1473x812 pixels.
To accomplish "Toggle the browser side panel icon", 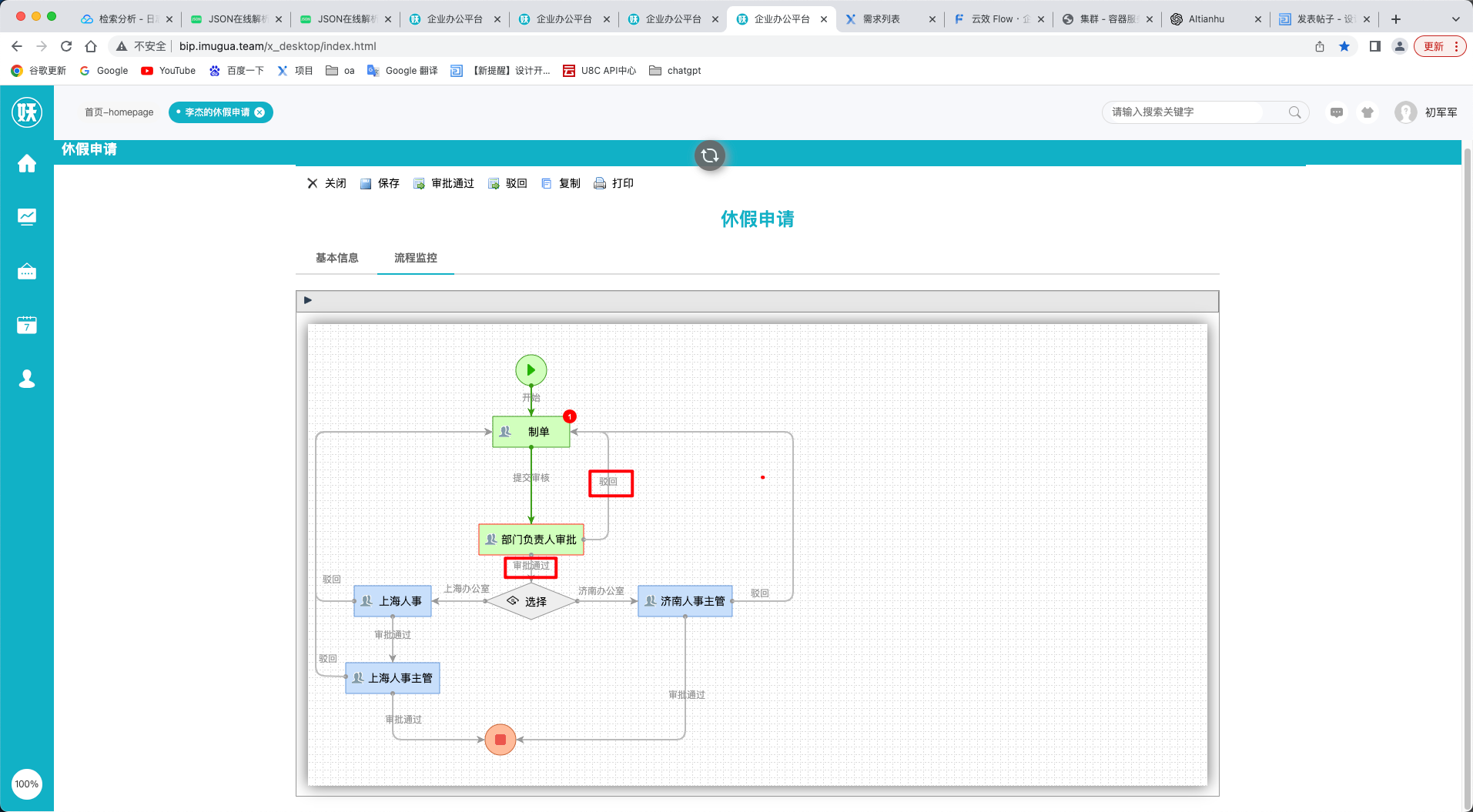I will pos(1375,46).
